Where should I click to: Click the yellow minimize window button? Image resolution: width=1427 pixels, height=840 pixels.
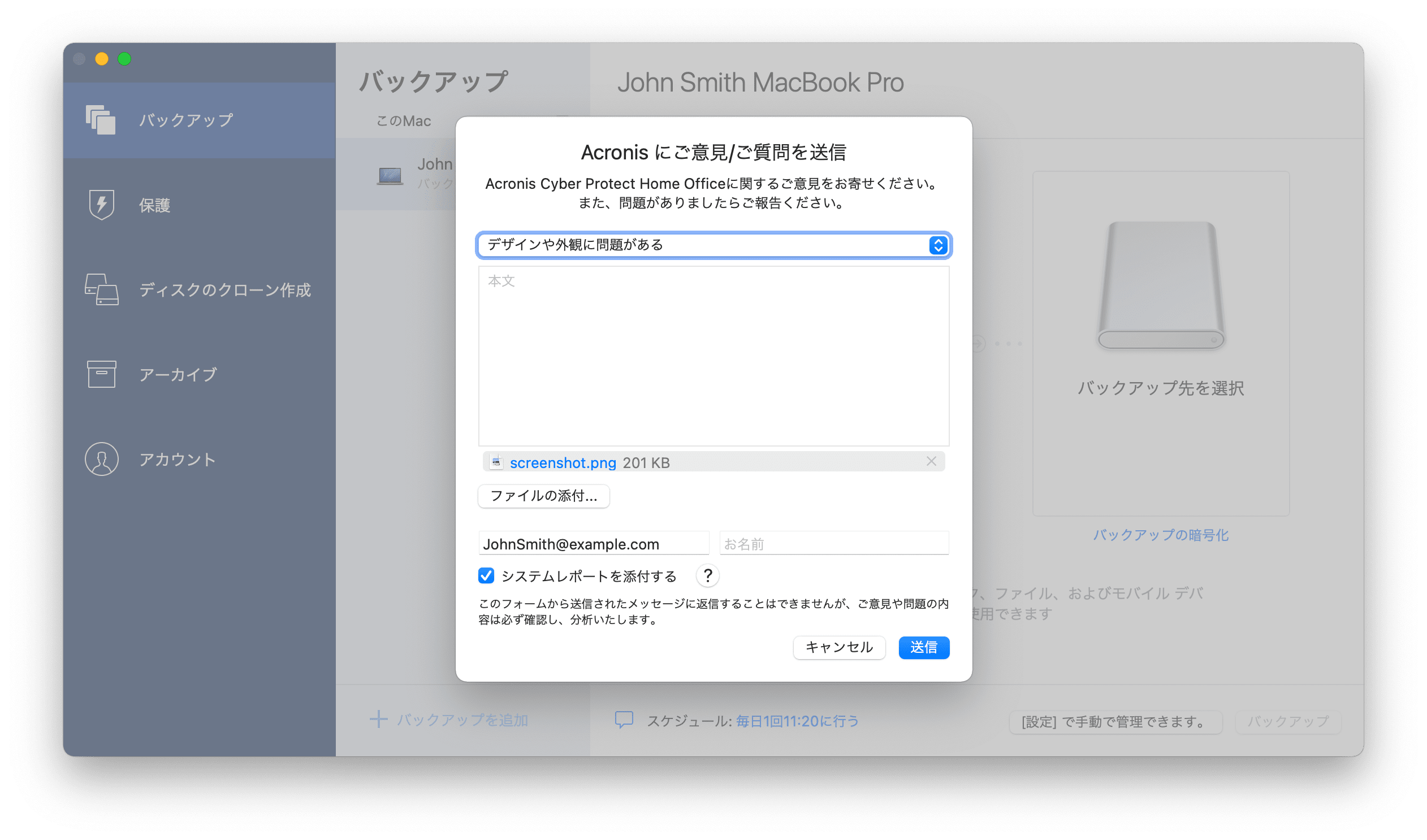tap(102, 59)
